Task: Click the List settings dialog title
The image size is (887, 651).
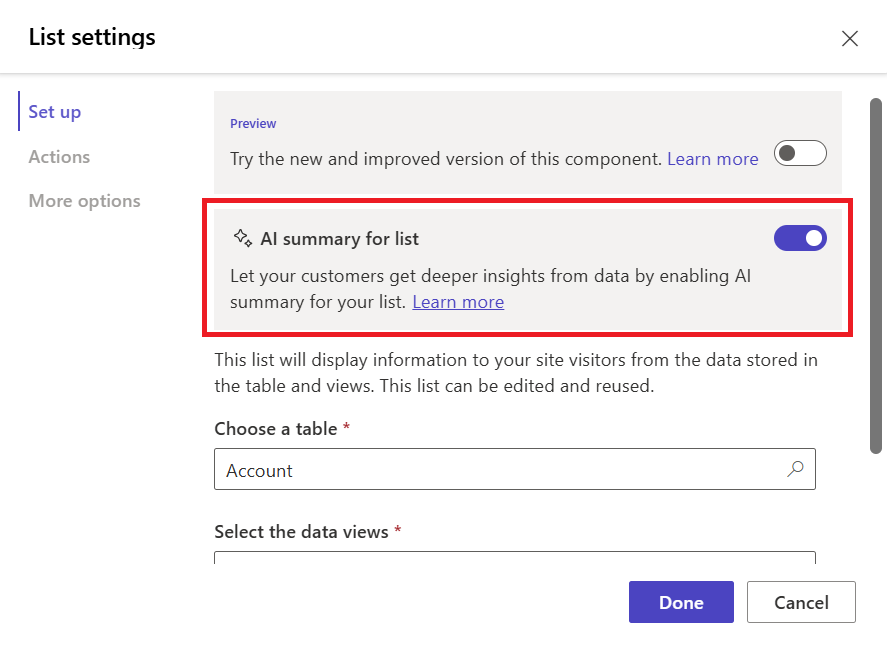Action: (x=92, y=38)
